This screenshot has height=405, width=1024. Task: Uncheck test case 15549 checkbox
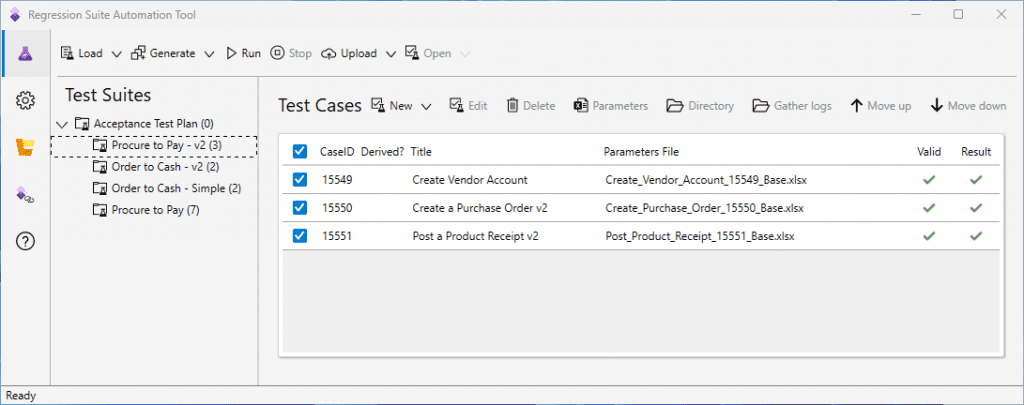300,180
